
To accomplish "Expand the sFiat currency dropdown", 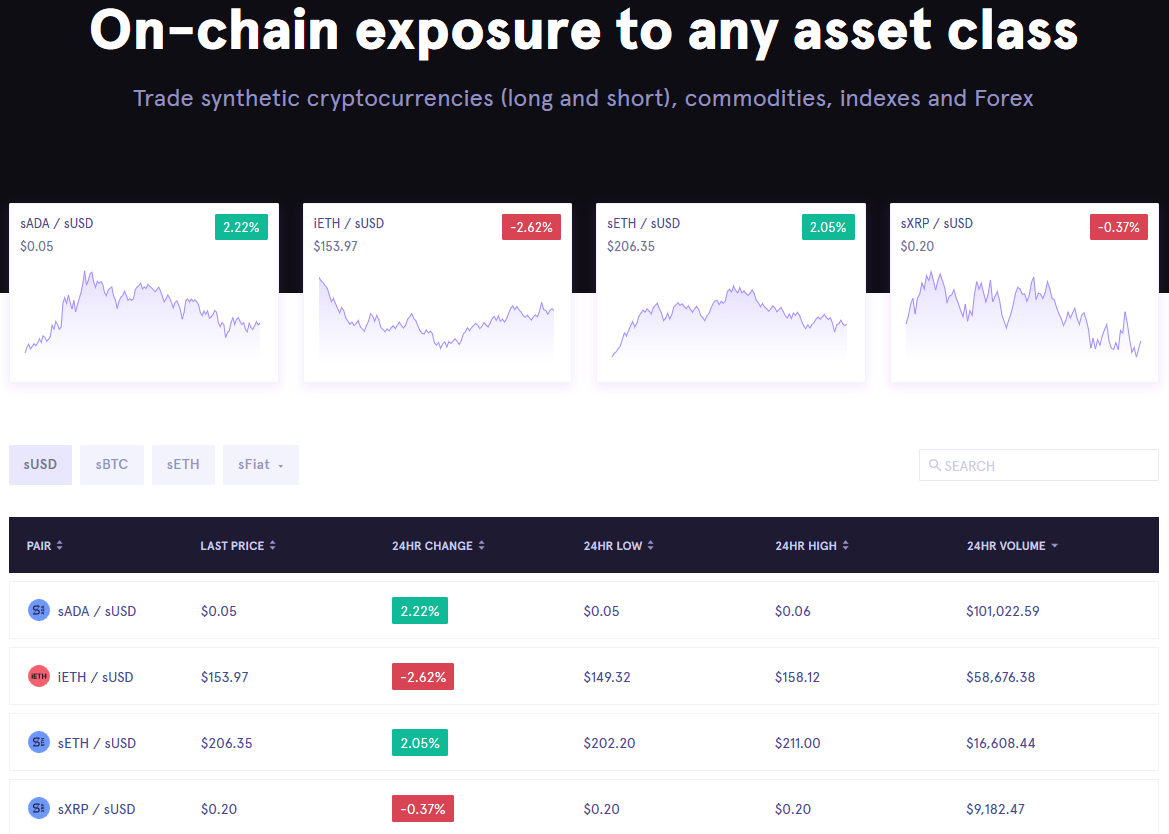I will tap(261, 465).
